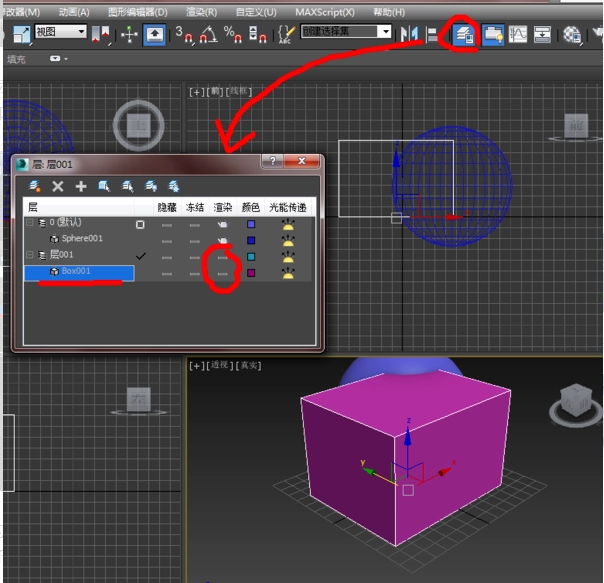This screenshot has height=583, width=604.
Task: Toggle freeze for layer 层001
Action: point(195,257)
